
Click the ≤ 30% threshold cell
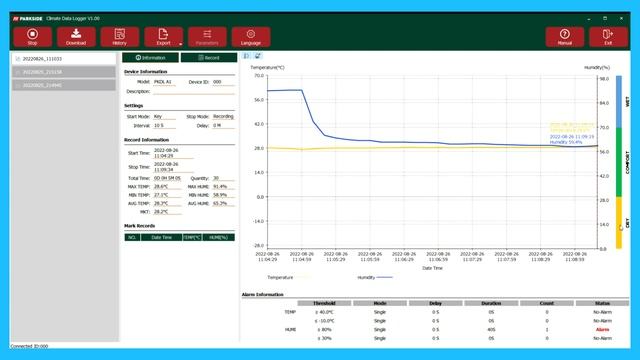(x=324, y=338)
